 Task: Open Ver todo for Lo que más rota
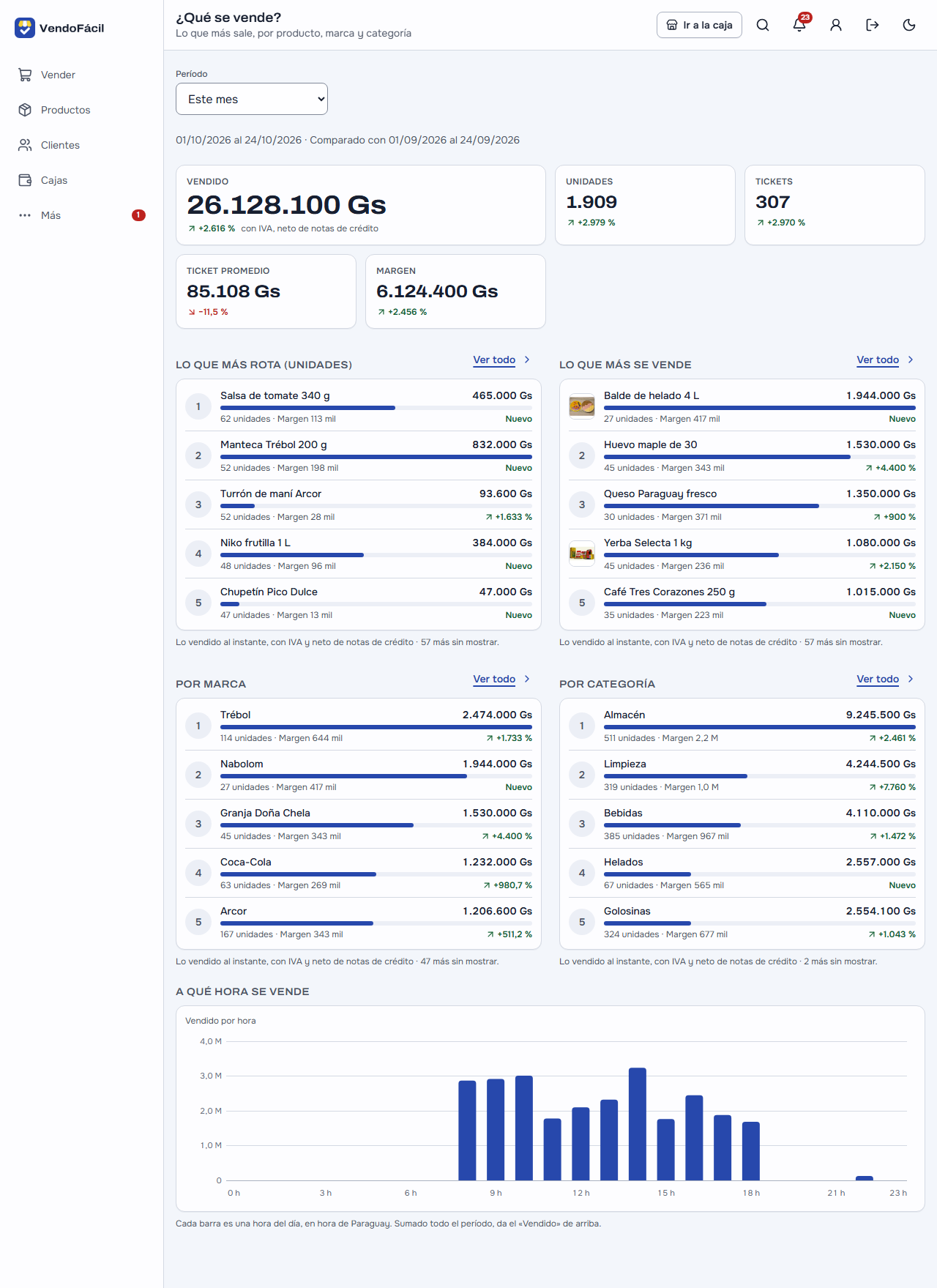[x=494, y=360]
